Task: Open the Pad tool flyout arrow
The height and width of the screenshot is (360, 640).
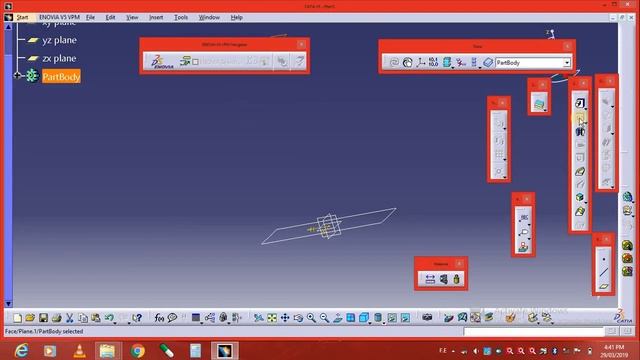Action: (x=586, y=109)
